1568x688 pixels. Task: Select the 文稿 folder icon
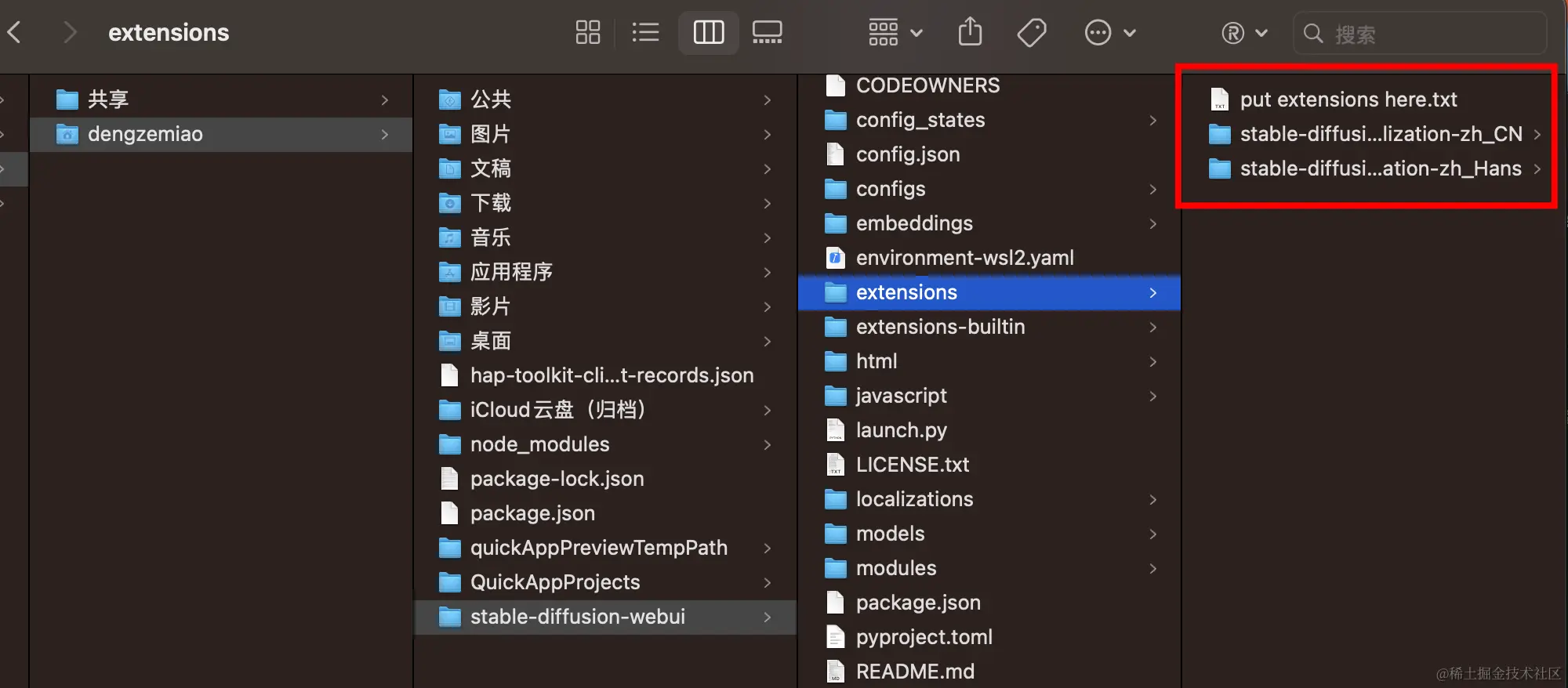pyautogui.click(x=450, y=168)
